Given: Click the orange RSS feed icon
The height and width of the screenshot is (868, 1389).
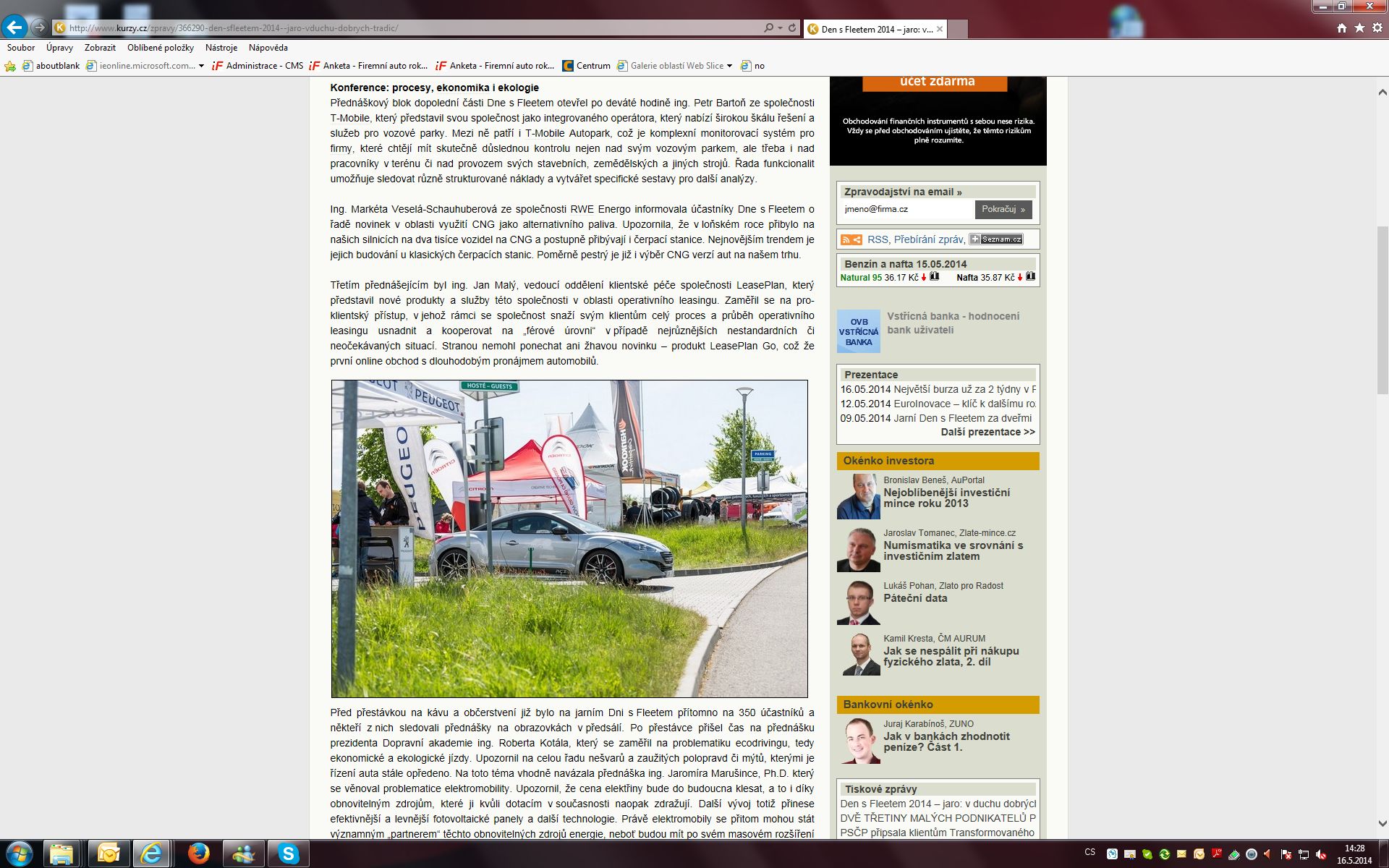Looking at the screenshot, I should point(846,239).
